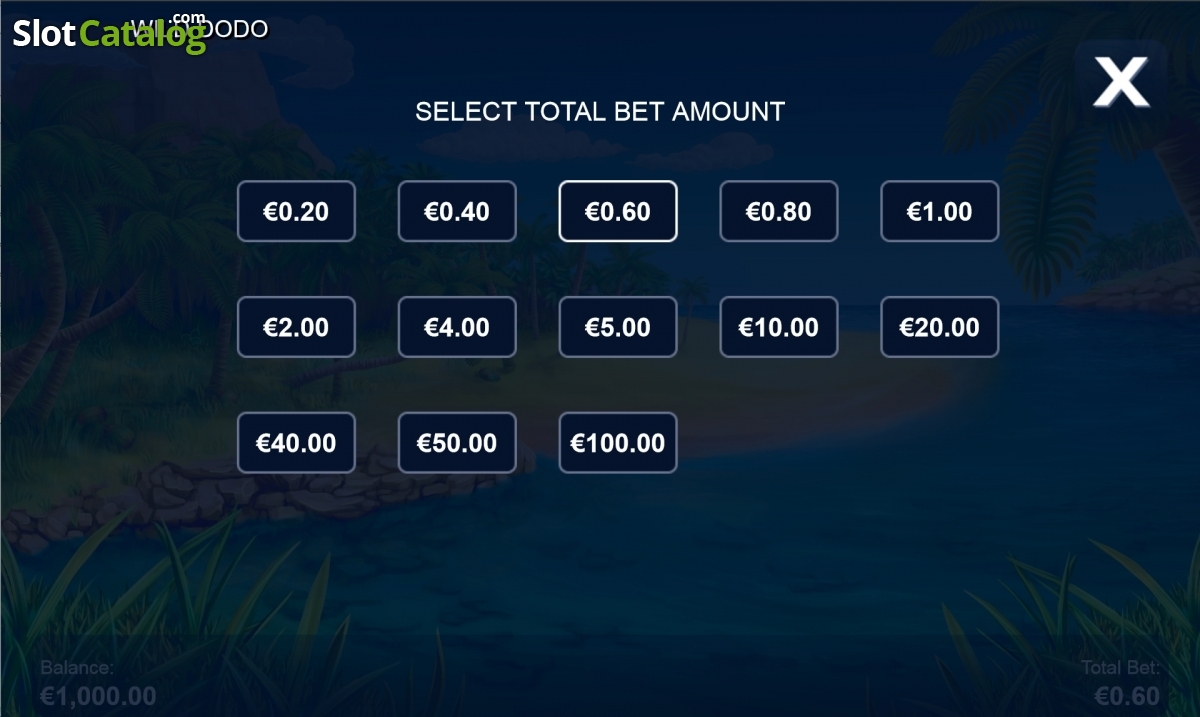Close the bet selection with X icon

coord(1121,81)
